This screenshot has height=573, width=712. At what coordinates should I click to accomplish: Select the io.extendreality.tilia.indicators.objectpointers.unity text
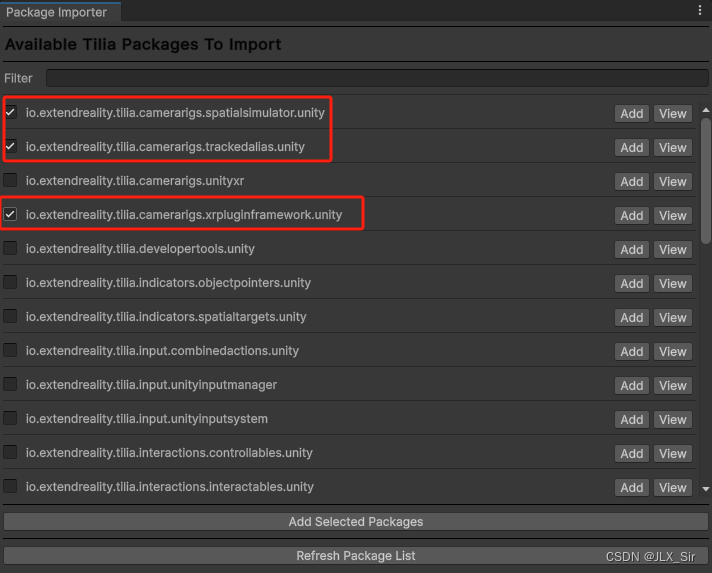[168, 283]
